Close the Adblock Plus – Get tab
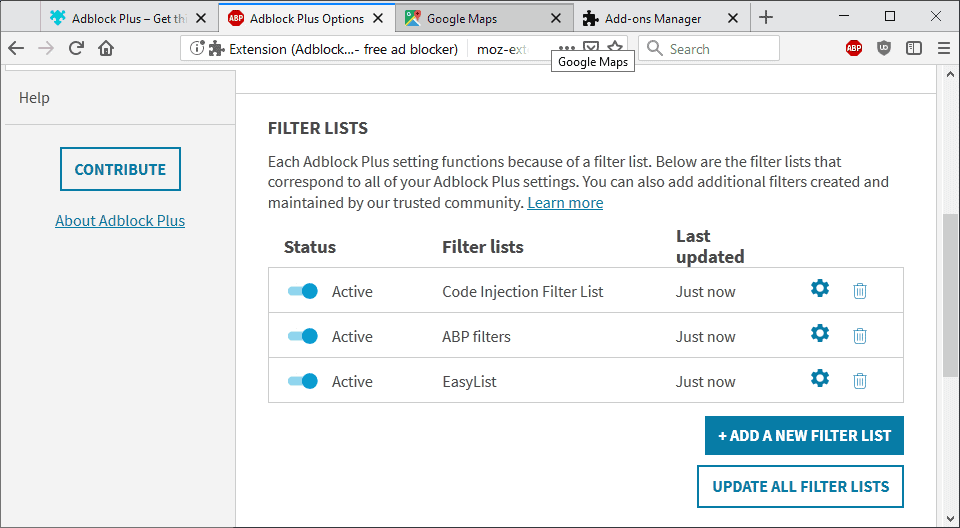 click(201, 18)
